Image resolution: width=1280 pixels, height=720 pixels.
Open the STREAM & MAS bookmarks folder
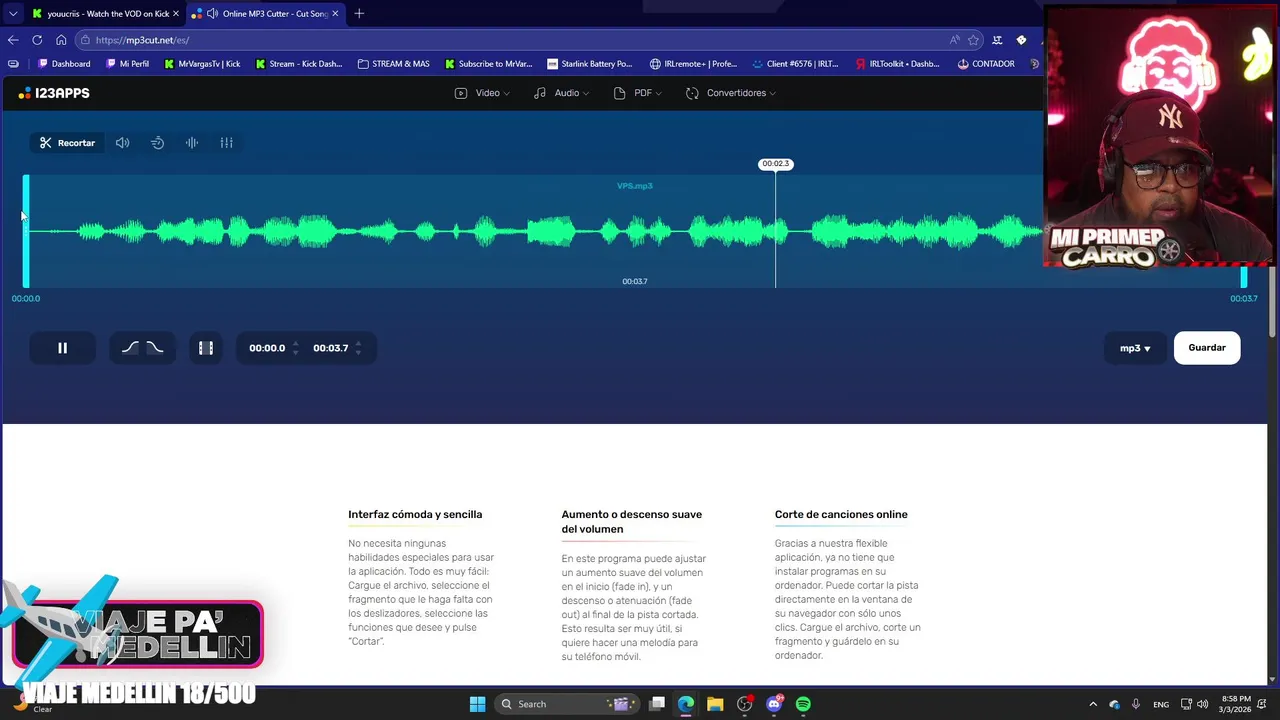coord(393,64)
